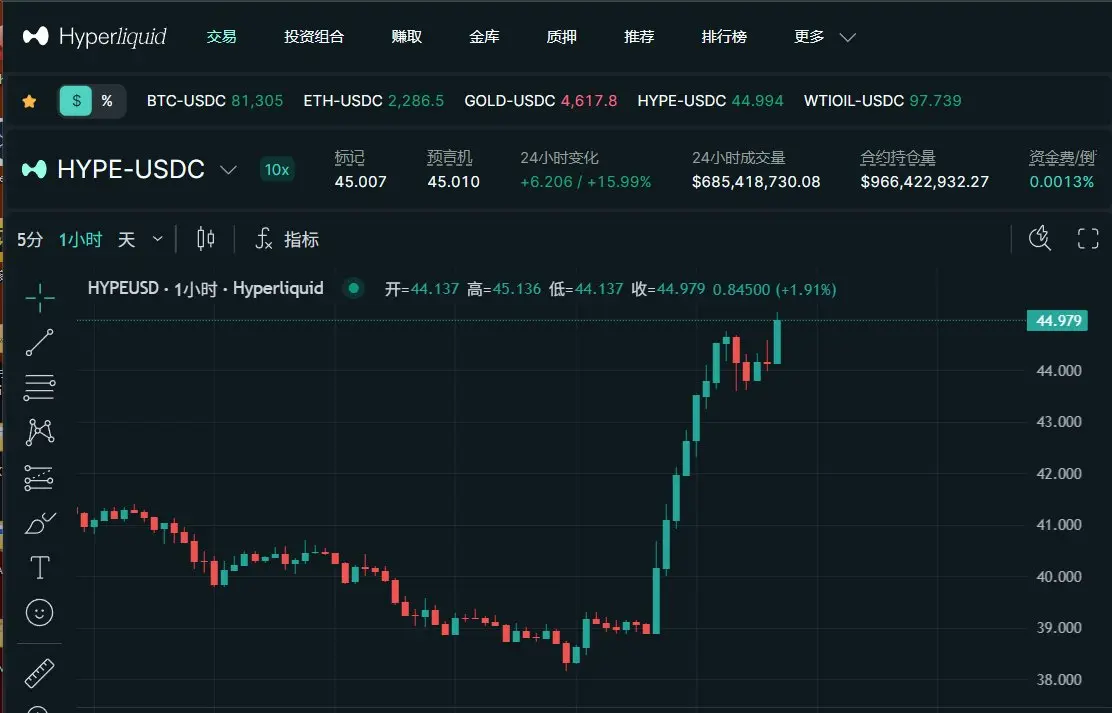Click the 10x leverage badge
The height and width of the screenshot is (713, 1112).
click(x=277, y=170)
